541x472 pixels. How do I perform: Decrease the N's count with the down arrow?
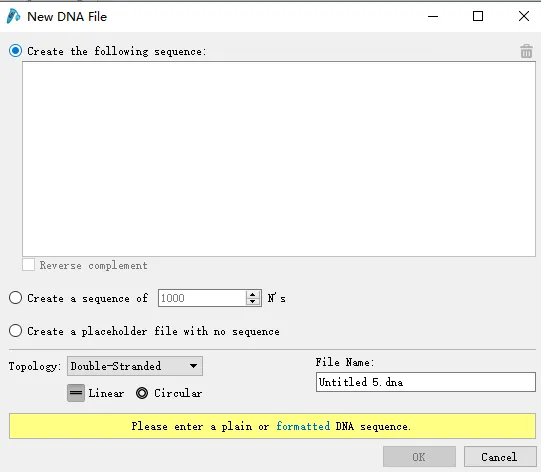(253, 302)
